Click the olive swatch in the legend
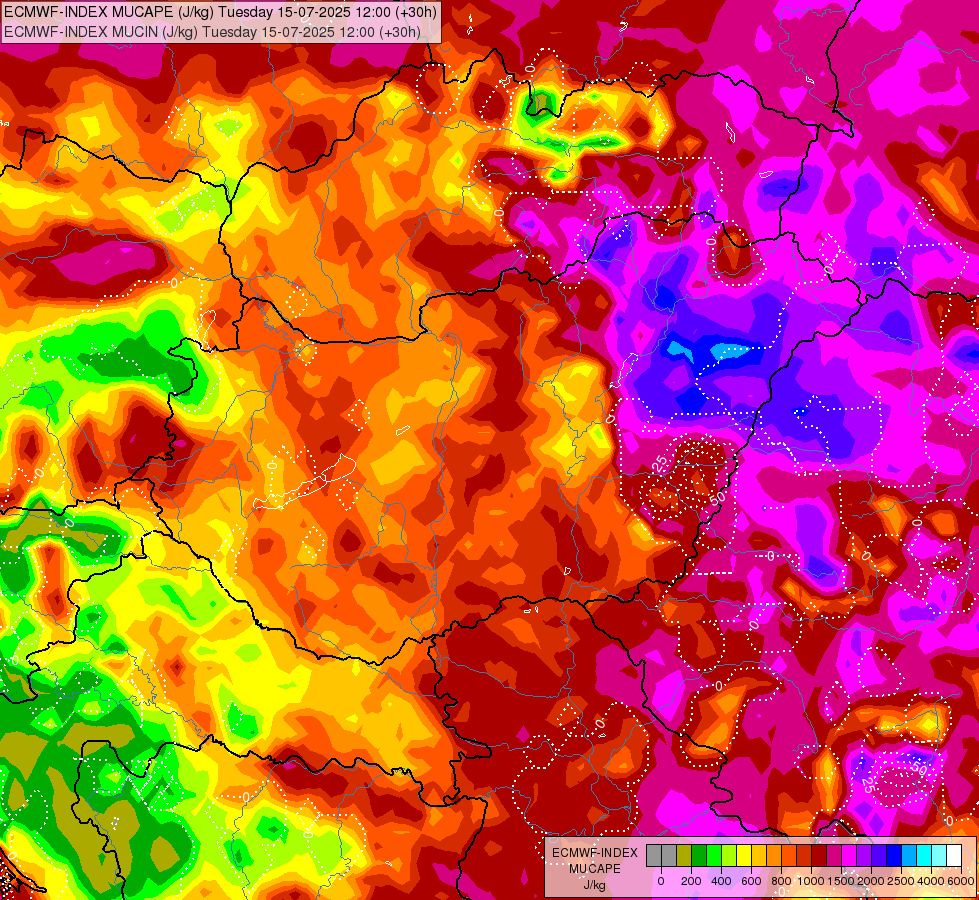Viewport: 979px width, 900px height. pyautogui.click(x=684, y=856)
